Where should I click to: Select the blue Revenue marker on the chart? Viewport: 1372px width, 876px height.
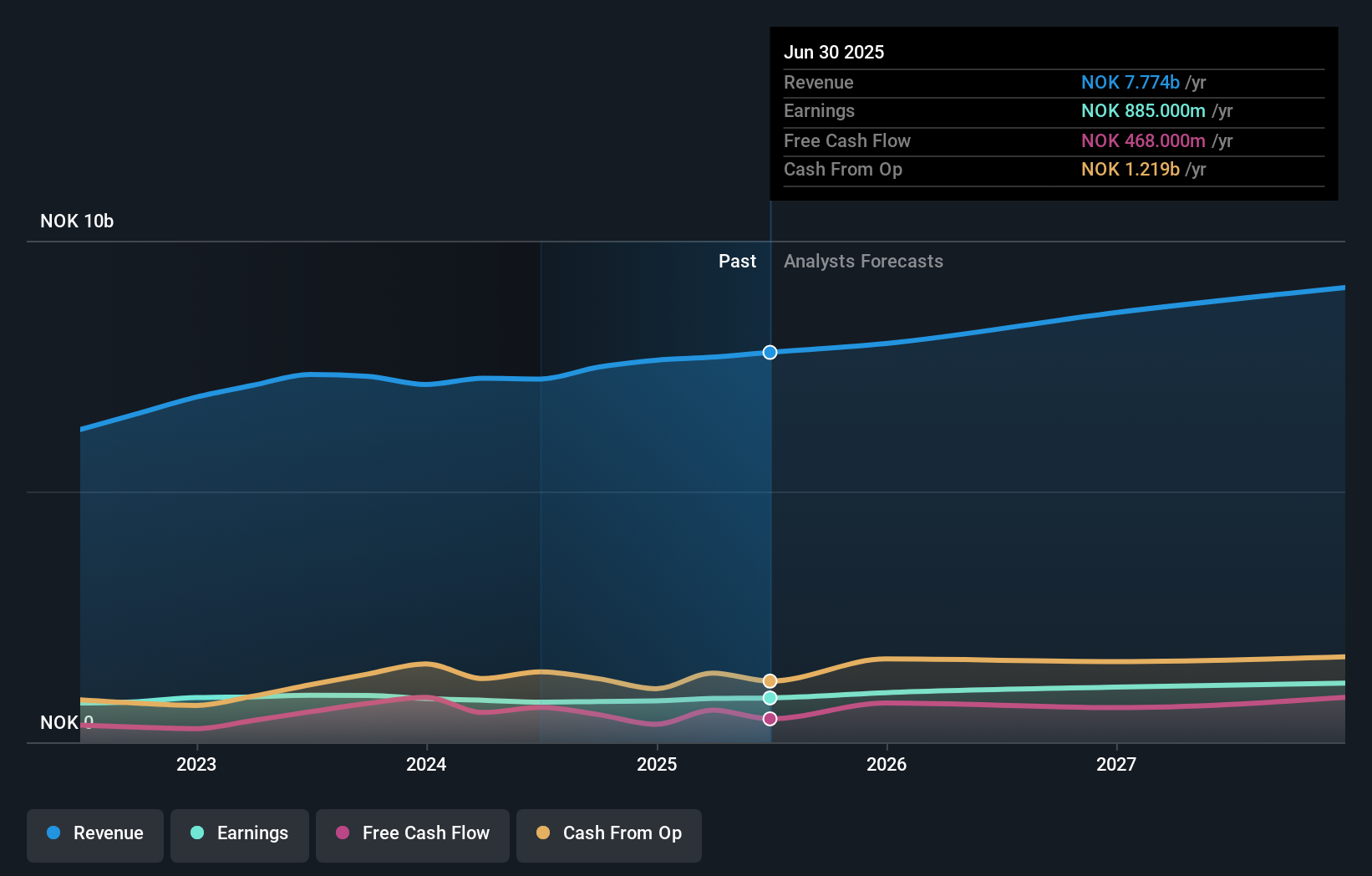pos(770,353)
